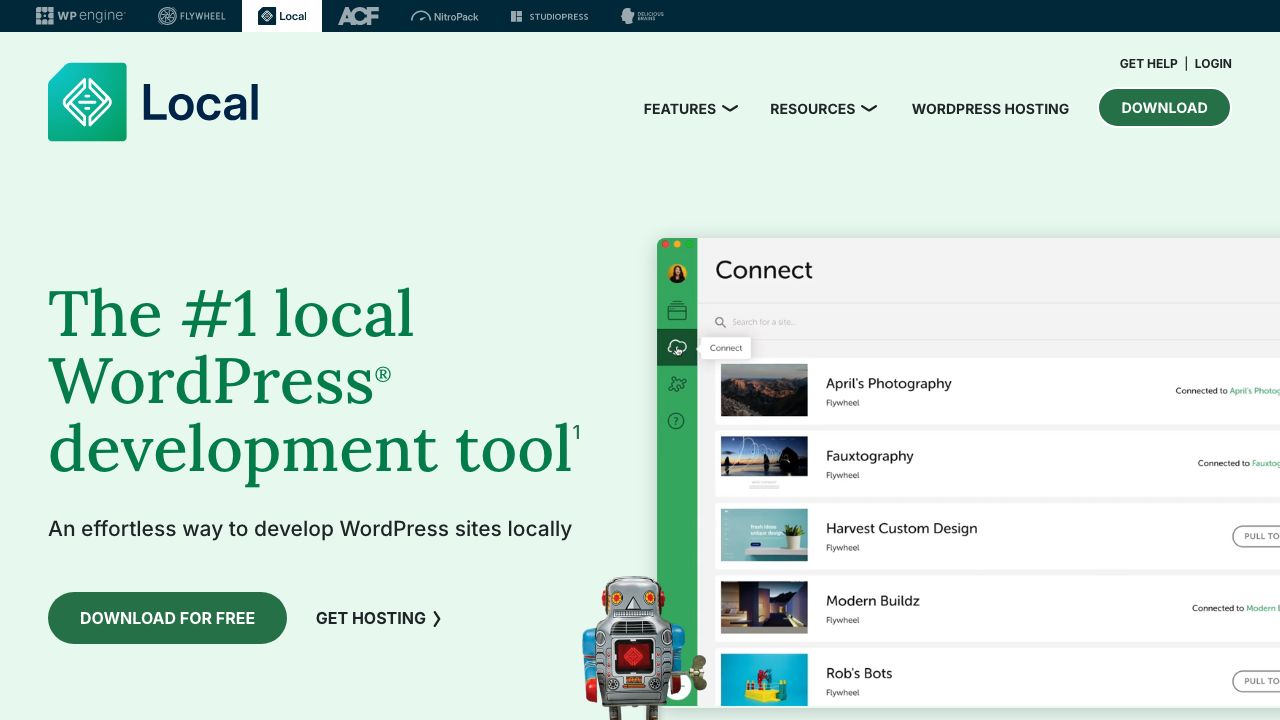Click the search magnifier icon
The width and height of the screenshot is (1280, 720).
click(720, 322)
